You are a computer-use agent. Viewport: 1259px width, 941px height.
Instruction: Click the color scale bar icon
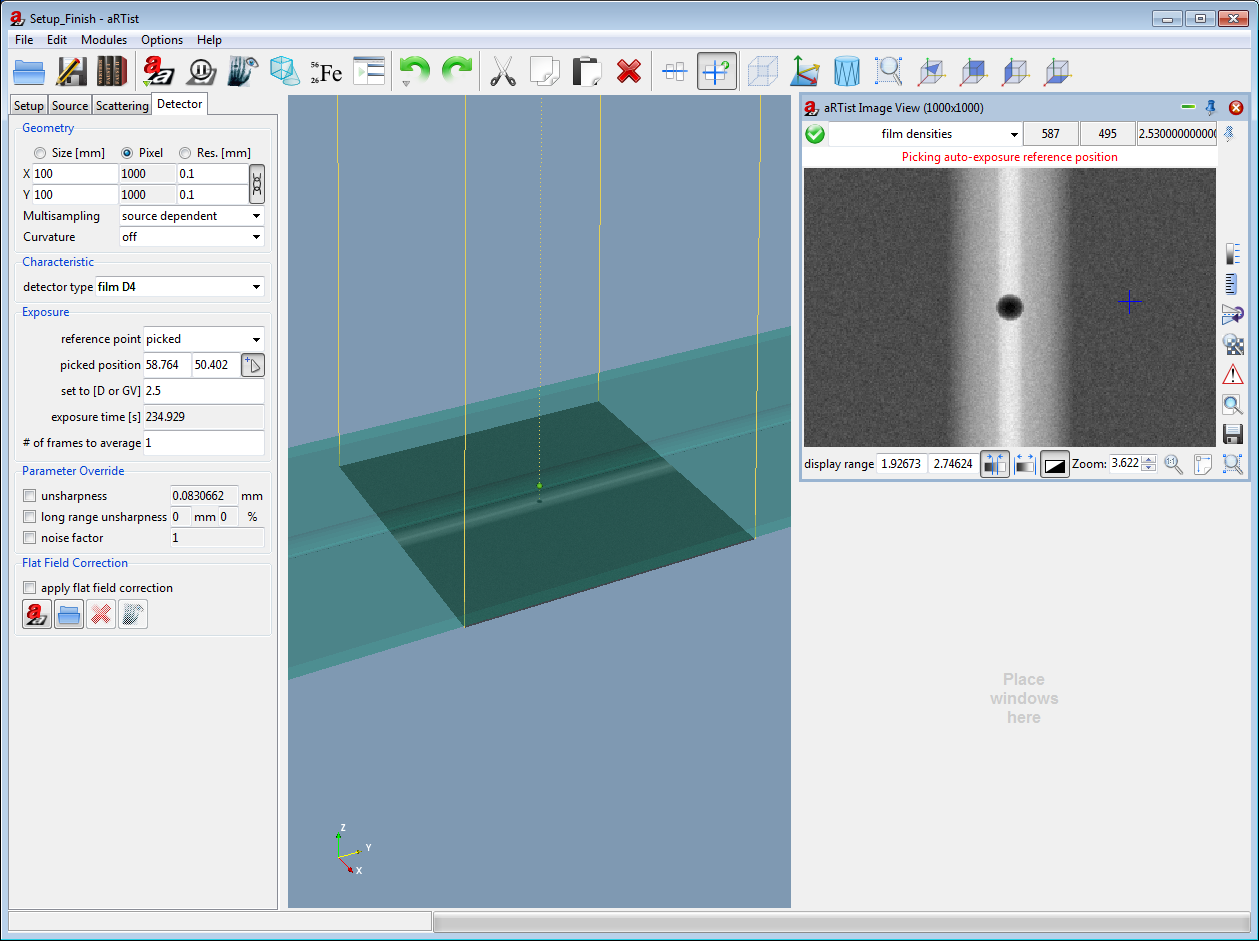click(1233, 253)
